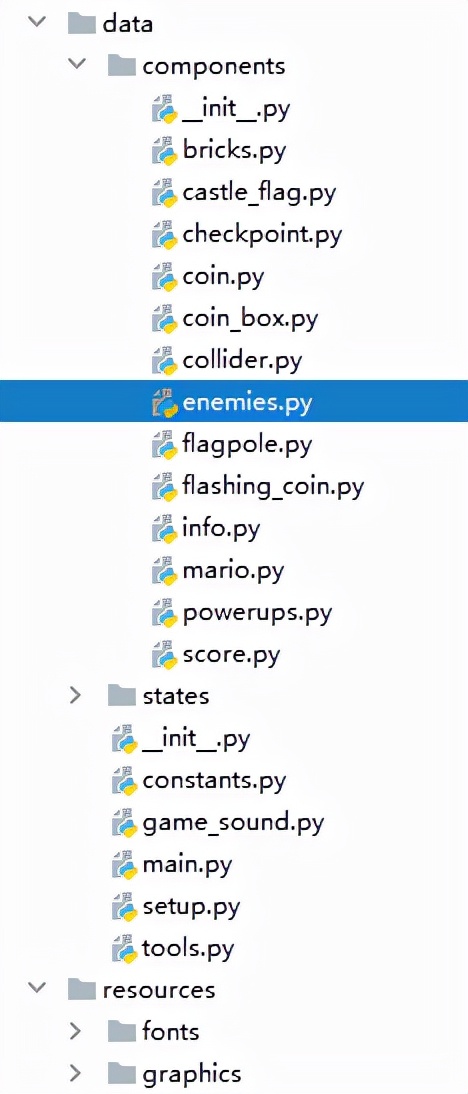Click the Python icon beside flagpole.py

163,444
